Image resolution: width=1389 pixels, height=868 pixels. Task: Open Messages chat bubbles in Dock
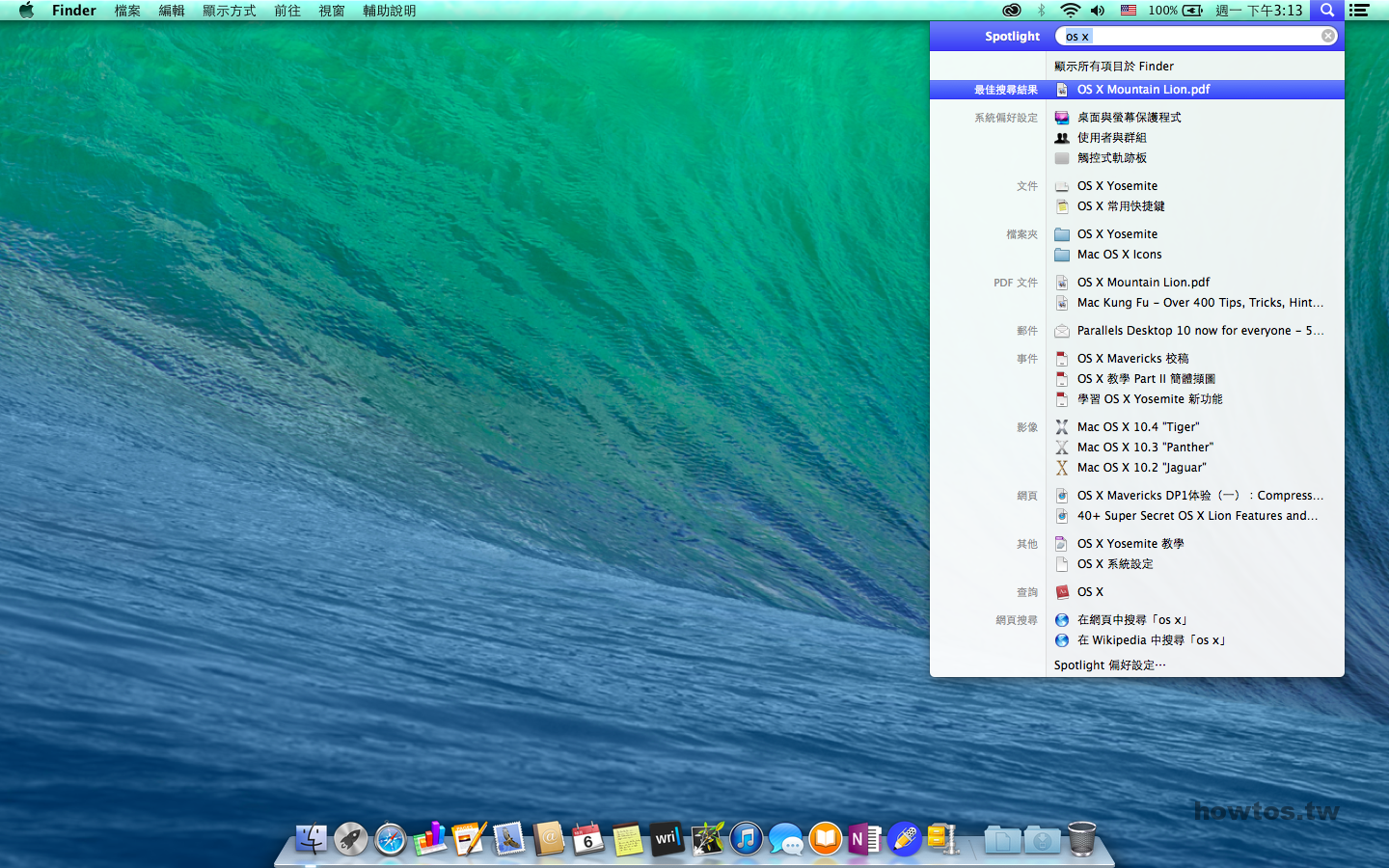(786, 839)
